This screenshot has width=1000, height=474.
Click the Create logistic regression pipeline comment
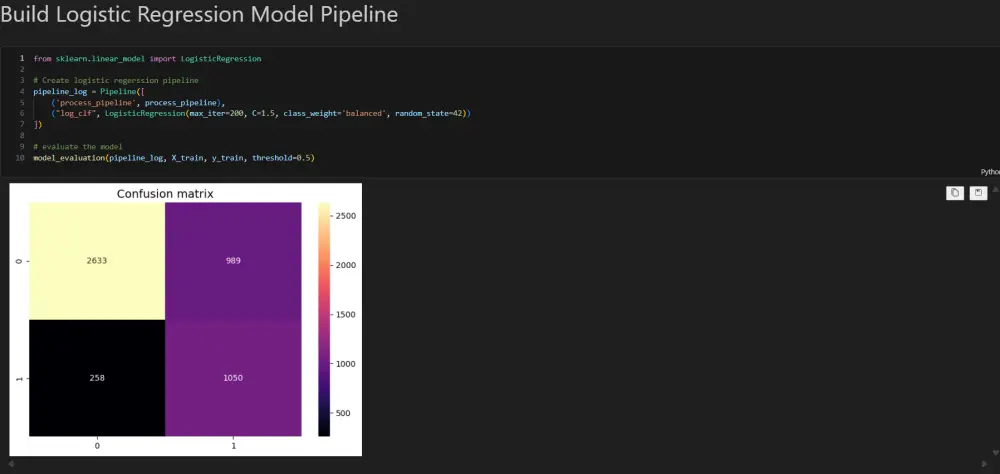pyautogui.click(x=116, y=80)
